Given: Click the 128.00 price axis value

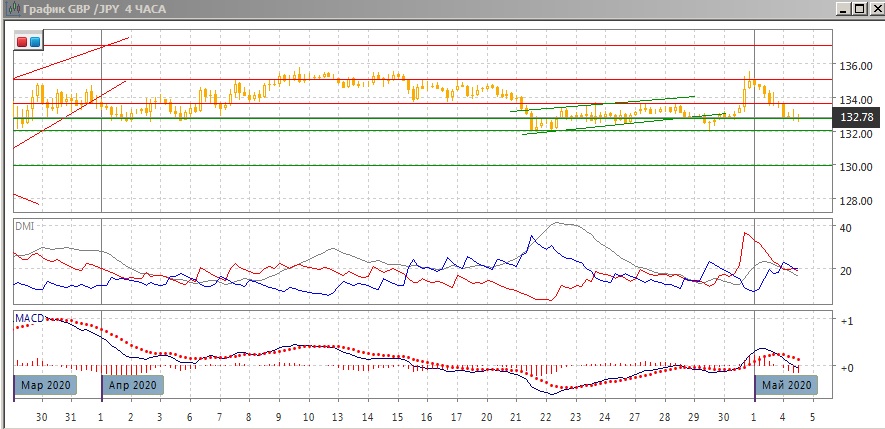Looking at the screenshot, I should tap(857, 201).
